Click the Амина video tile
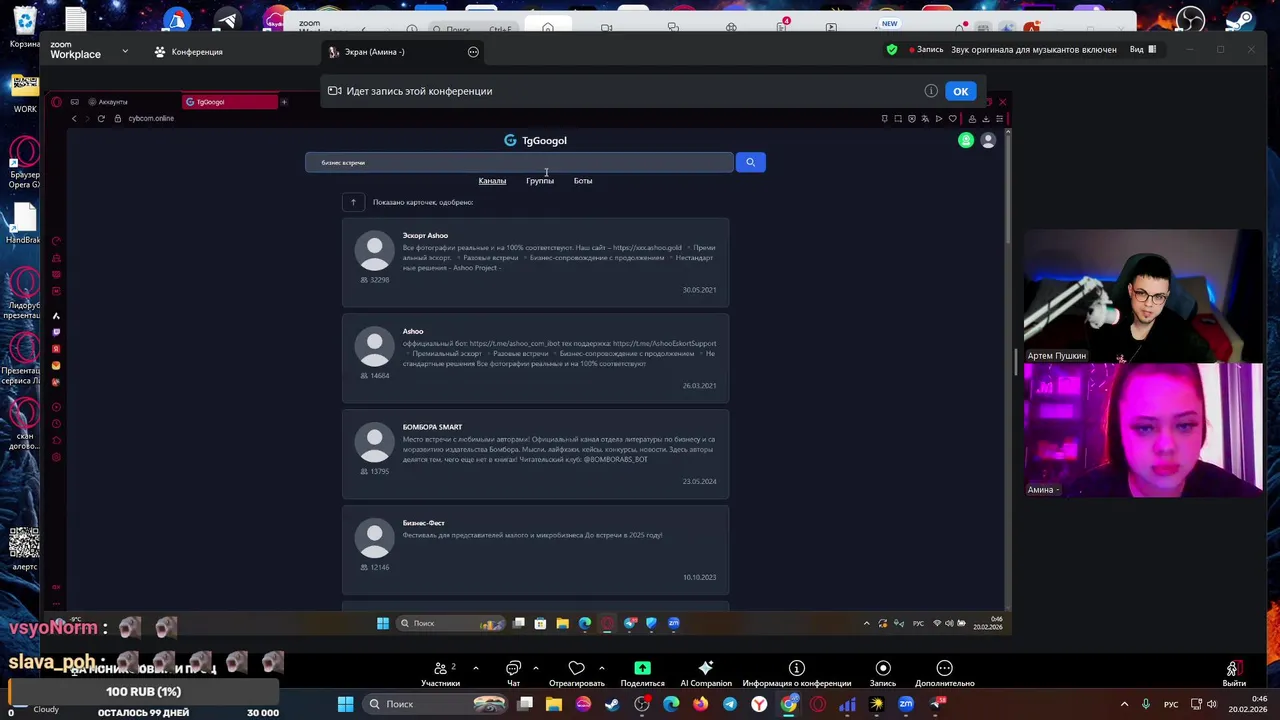 1143,430
